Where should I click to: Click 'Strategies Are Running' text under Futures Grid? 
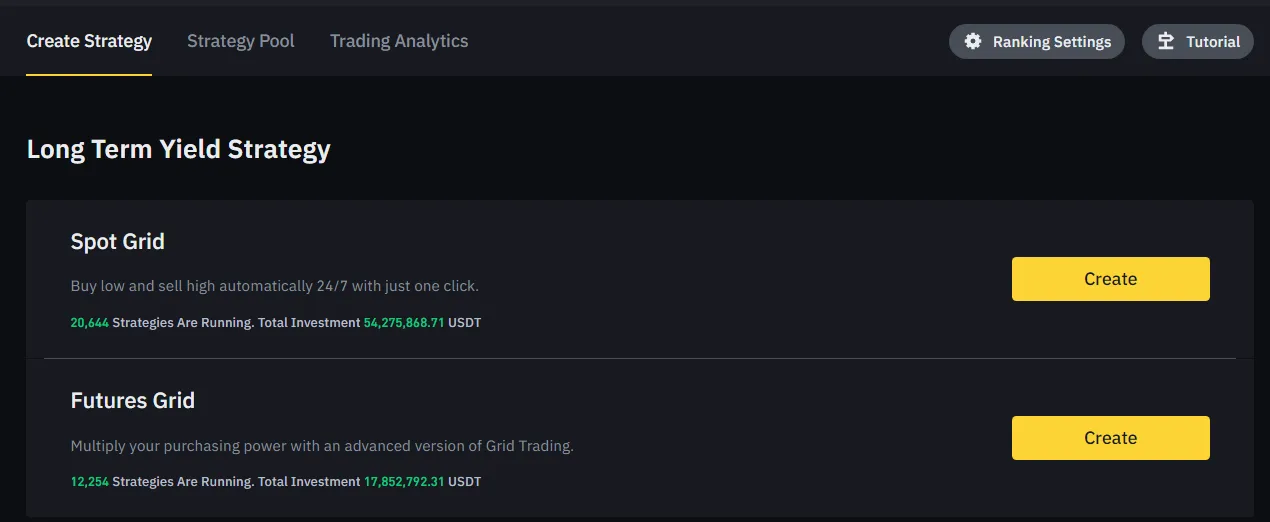[x=183, y=482]
